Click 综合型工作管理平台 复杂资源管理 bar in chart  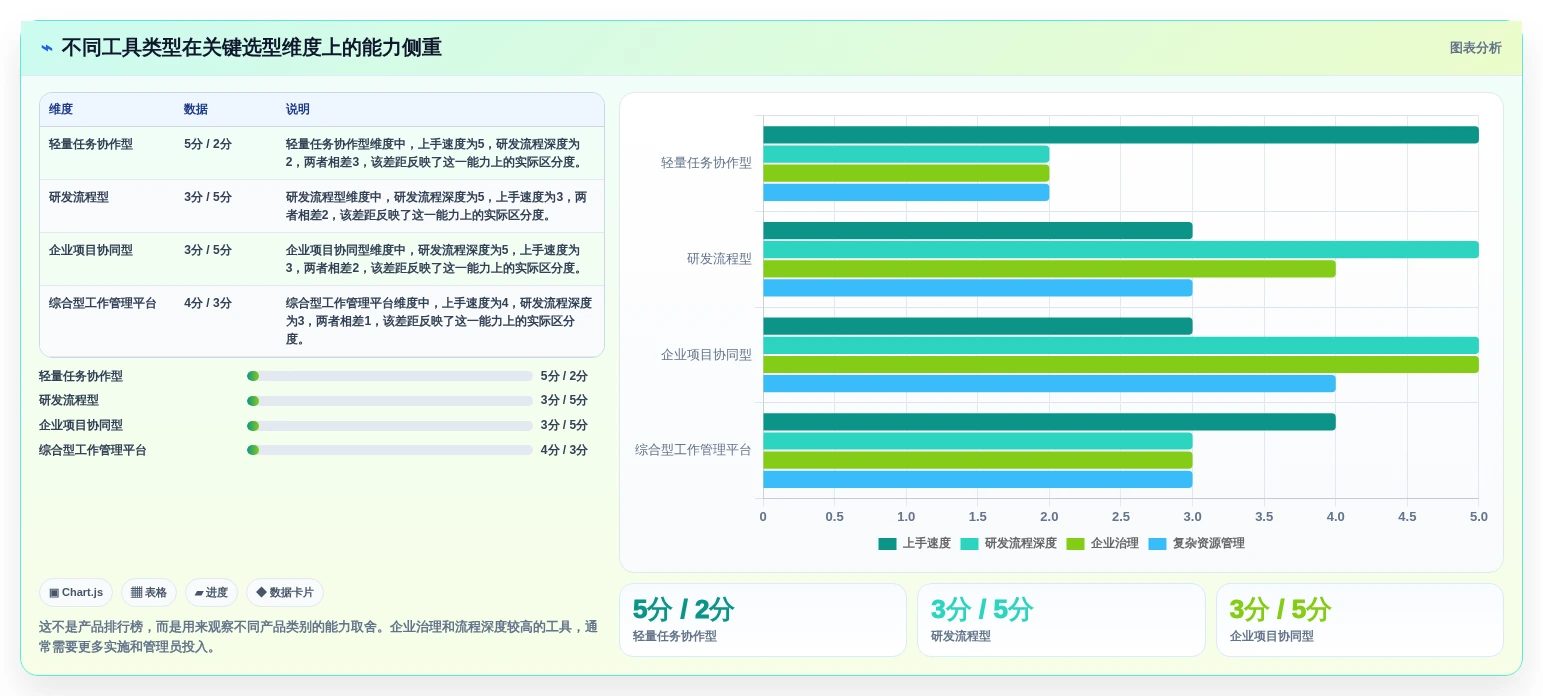coord(978,479)
